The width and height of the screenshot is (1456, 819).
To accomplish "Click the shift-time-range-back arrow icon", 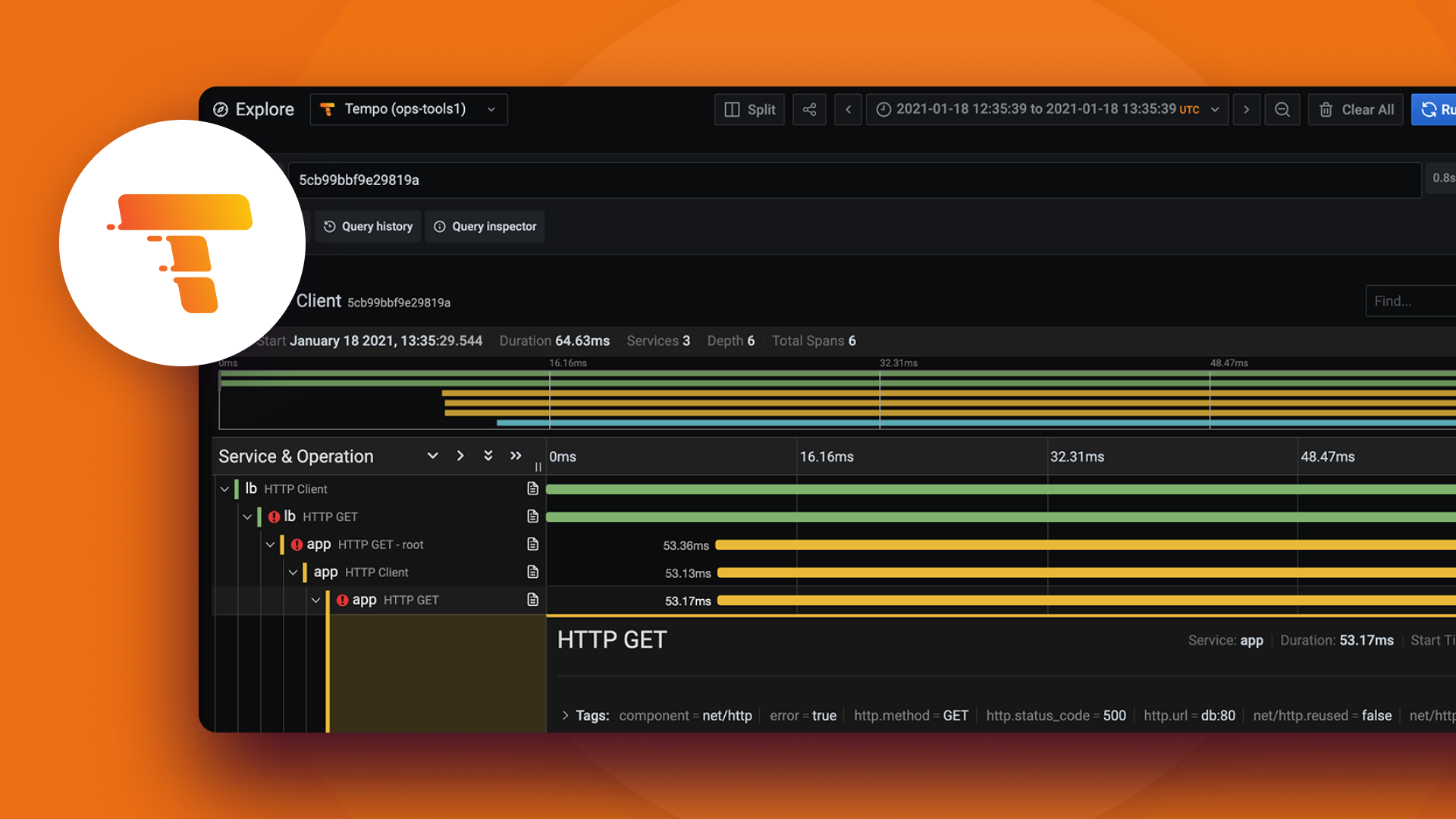I will pyautogui.click(x=848, y=109).
